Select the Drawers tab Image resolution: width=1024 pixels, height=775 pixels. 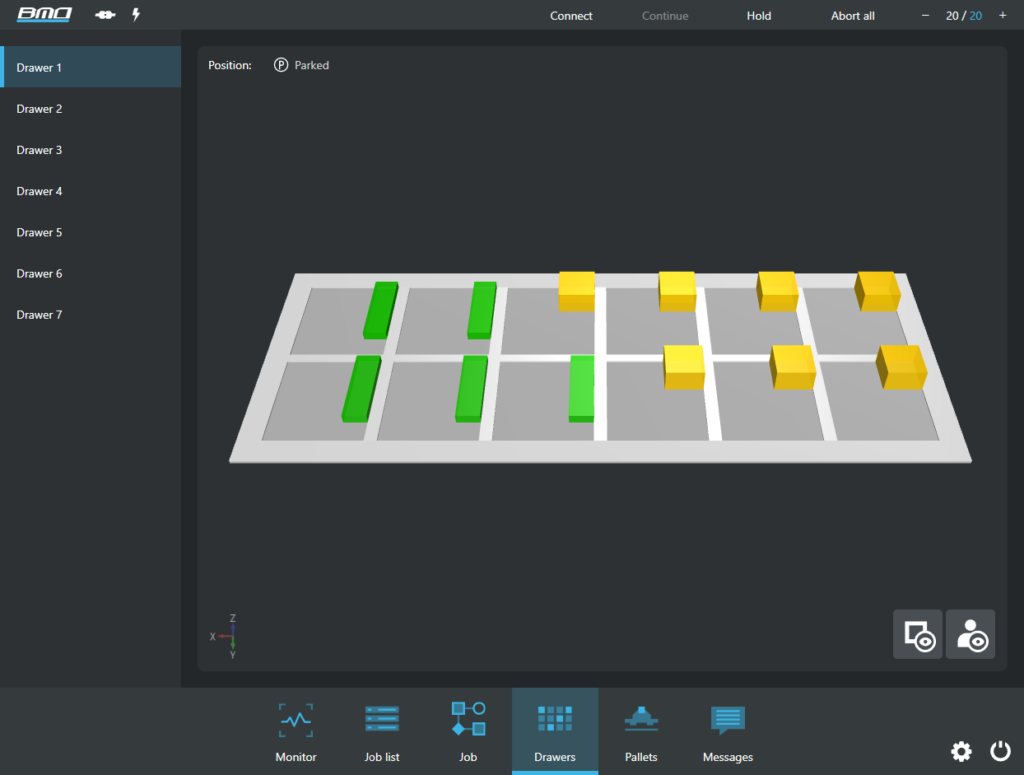tap(555, 732)
